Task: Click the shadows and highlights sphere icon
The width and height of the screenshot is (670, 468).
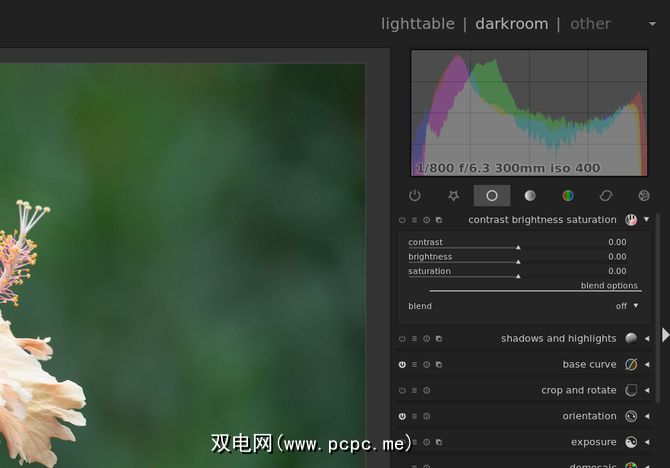Action: [631, 338]
